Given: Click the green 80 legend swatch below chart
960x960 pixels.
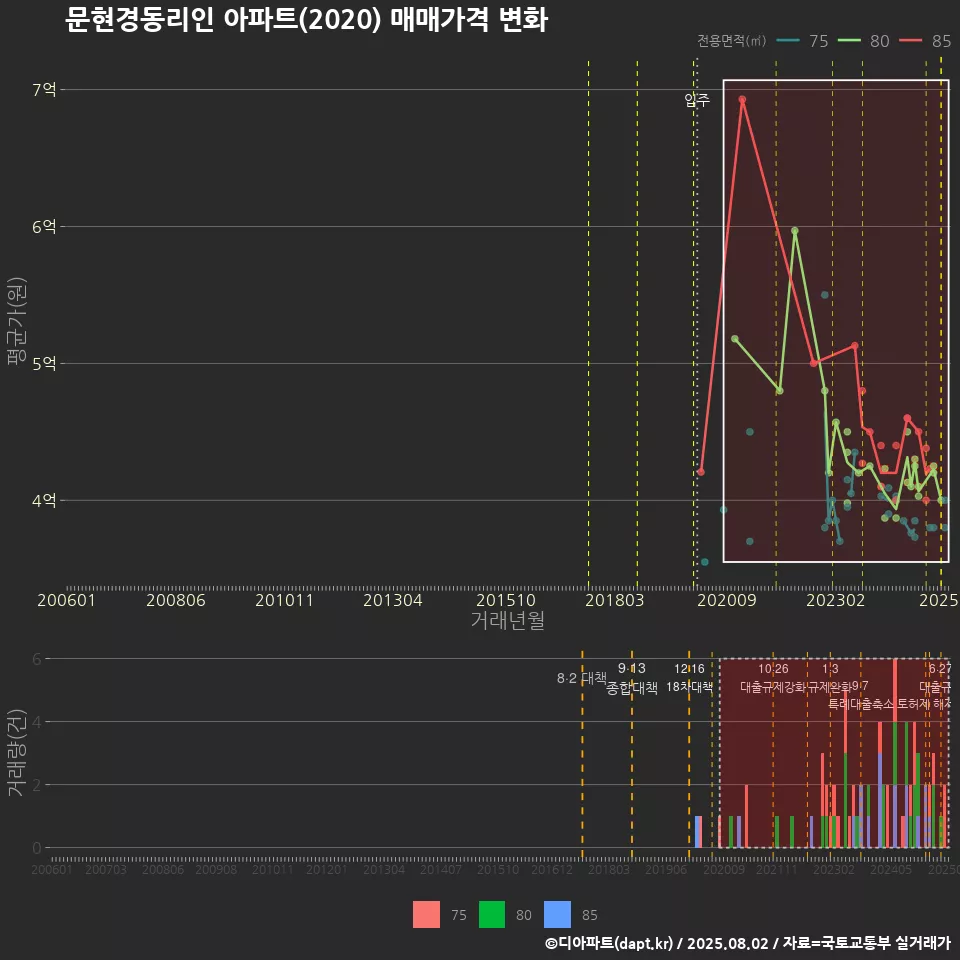Looking at the screenshot, I should point(492,915).
